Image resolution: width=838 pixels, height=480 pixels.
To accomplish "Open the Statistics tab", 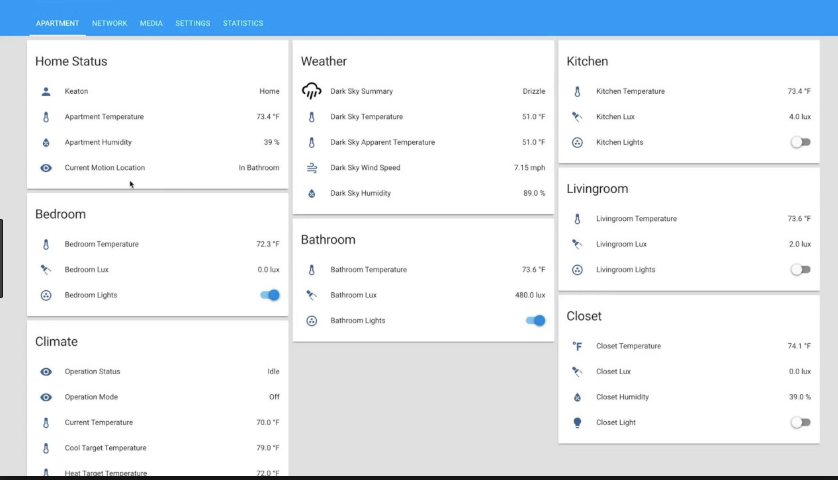I will pyautogui.click(x=243, y=23).
